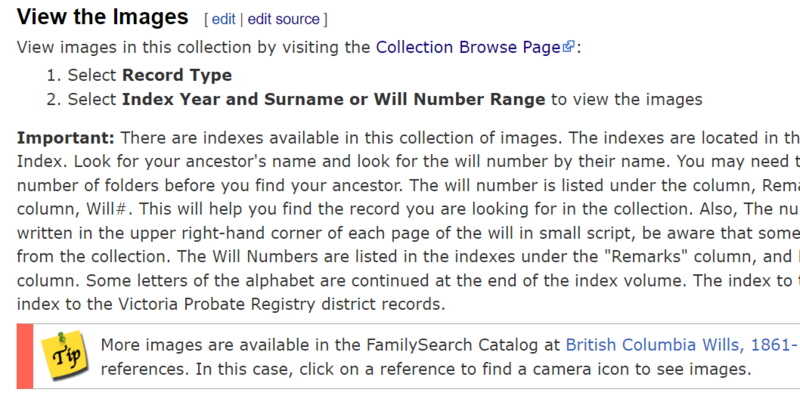Click list number 1 before Select Record Type
Screen dimensions: 800x405
(54, 75)
